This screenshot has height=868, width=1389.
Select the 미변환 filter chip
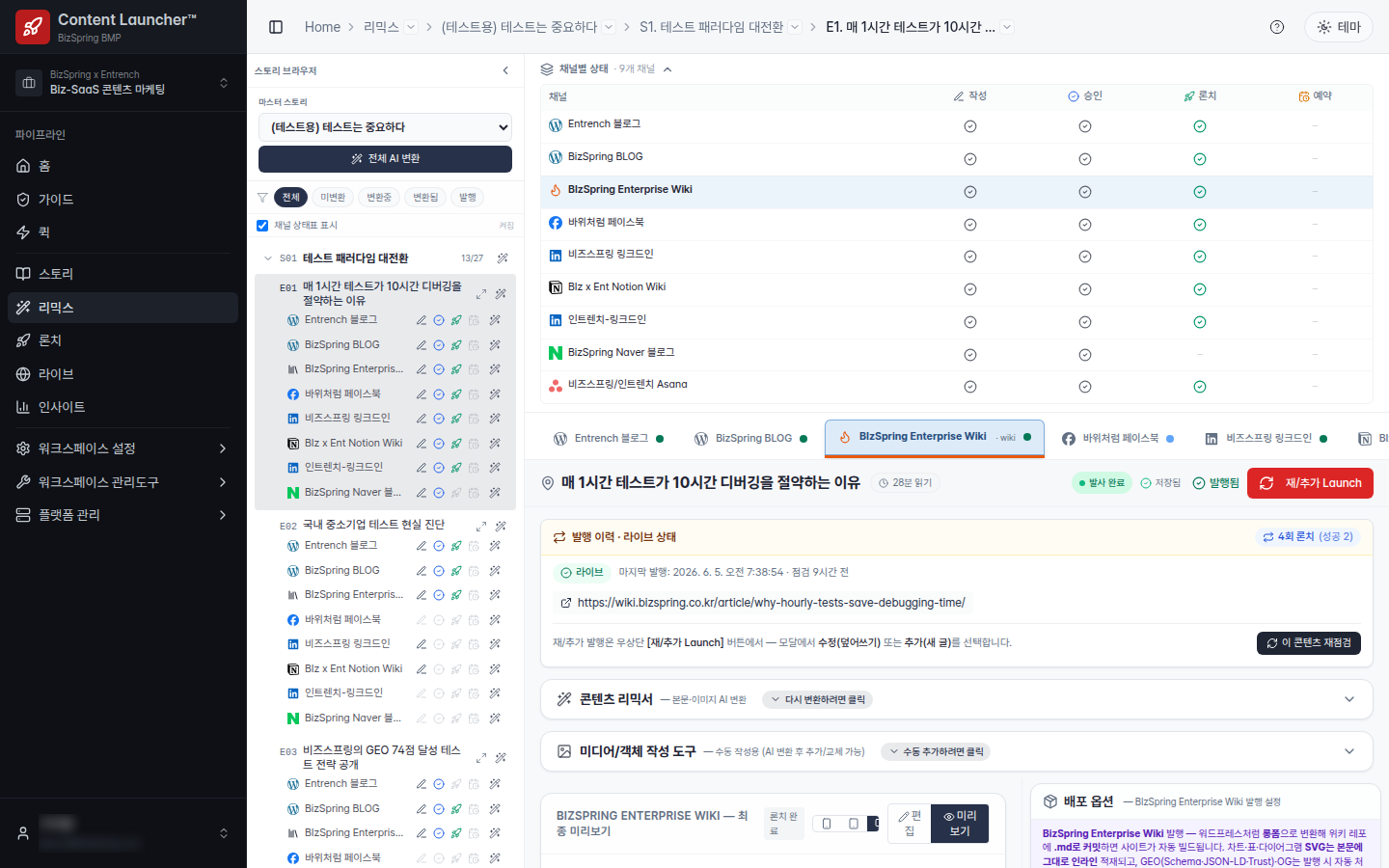(333, 198)
